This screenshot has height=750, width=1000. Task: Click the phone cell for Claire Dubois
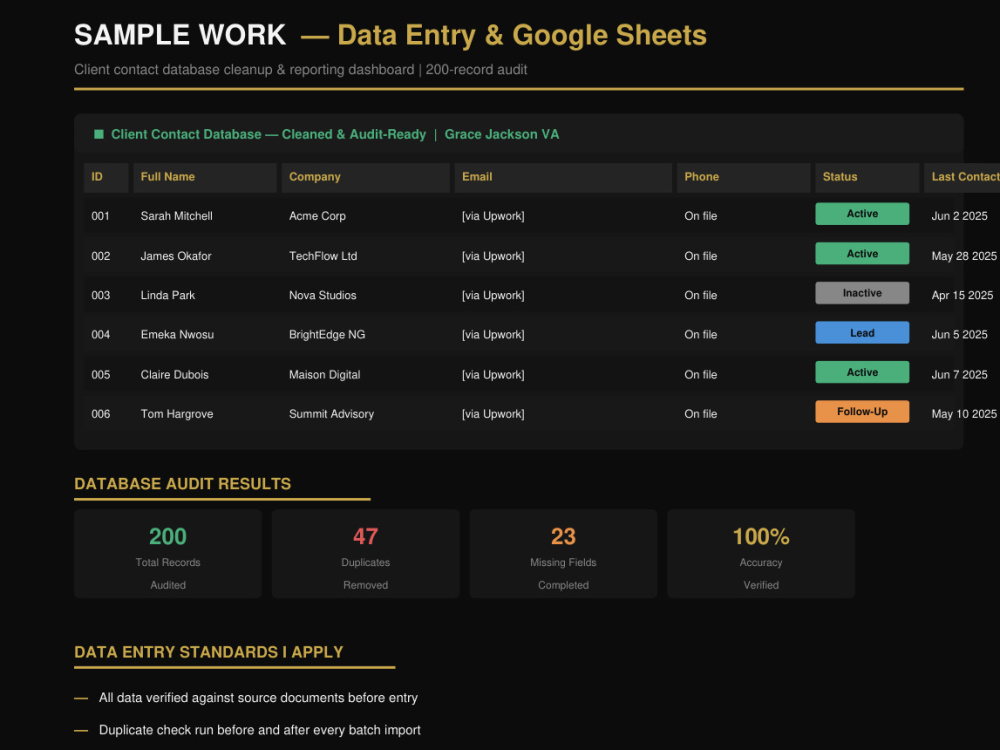tap(700, 374)
